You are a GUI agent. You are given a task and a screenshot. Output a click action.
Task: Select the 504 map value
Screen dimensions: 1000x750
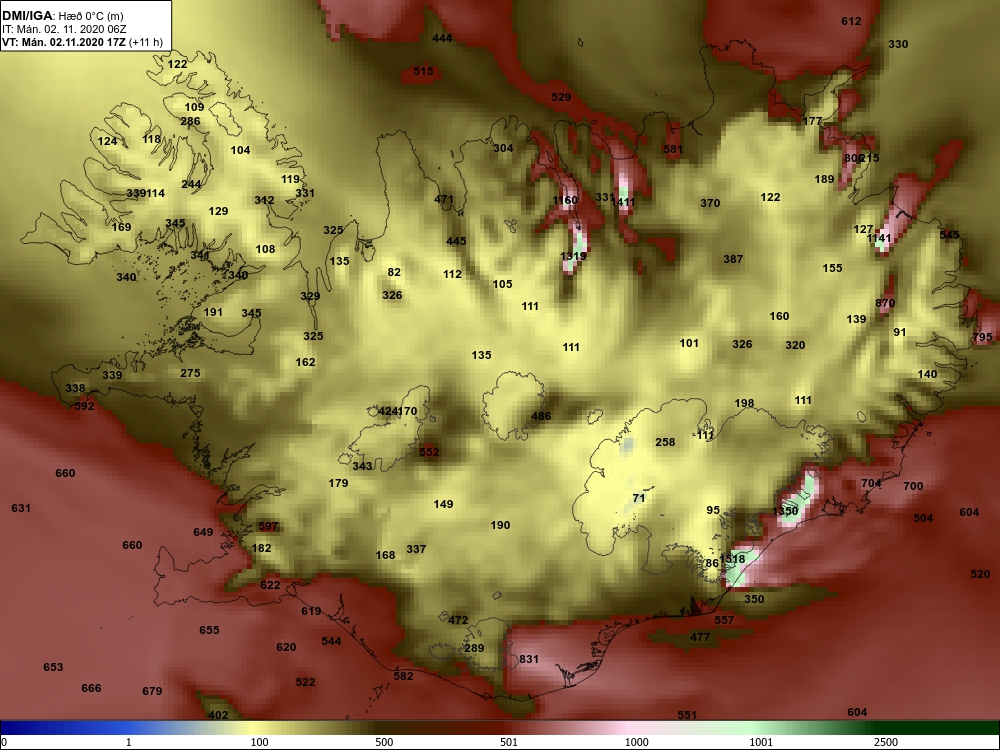point(923,518)
